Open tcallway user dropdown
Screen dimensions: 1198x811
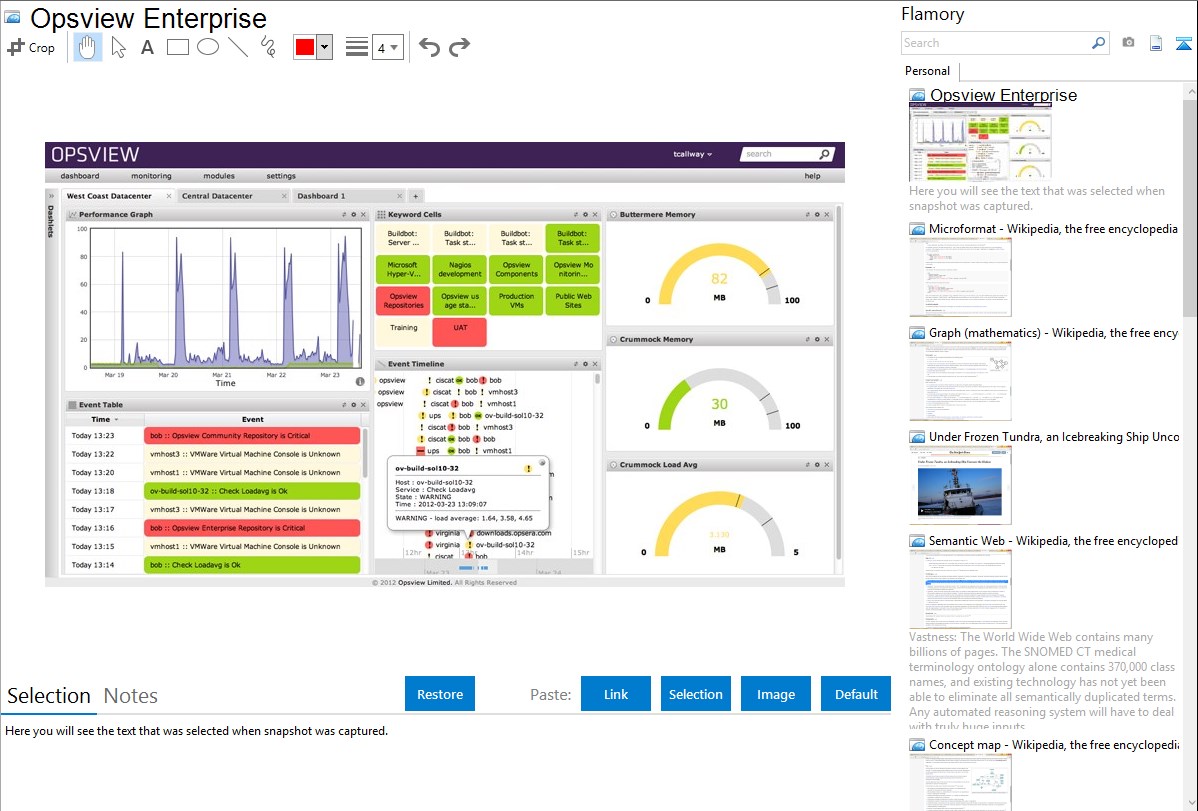pyautogui.click(x=692, y=154)
